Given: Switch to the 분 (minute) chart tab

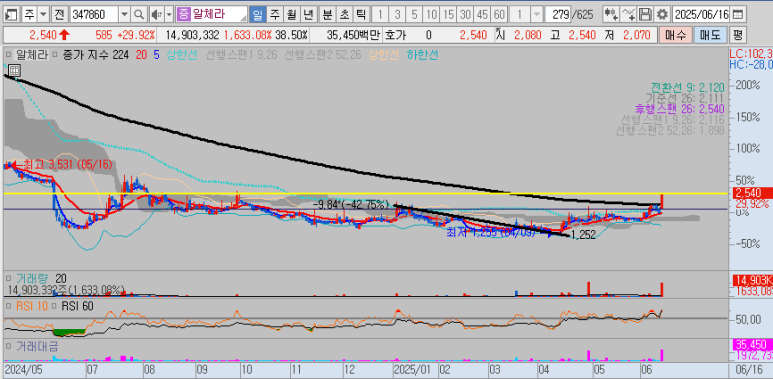Looking at the screenshot, I should click(x=327, y=14).
